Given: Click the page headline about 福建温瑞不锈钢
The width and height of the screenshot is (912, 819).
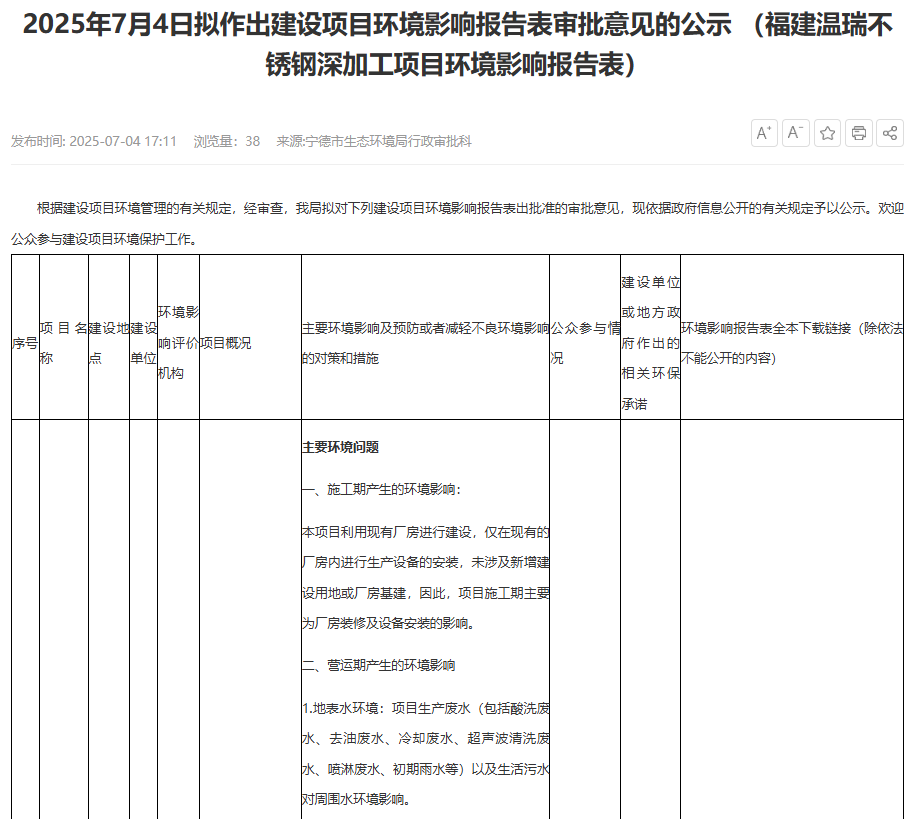Looking at the screenshot, I should click(456, 43).
